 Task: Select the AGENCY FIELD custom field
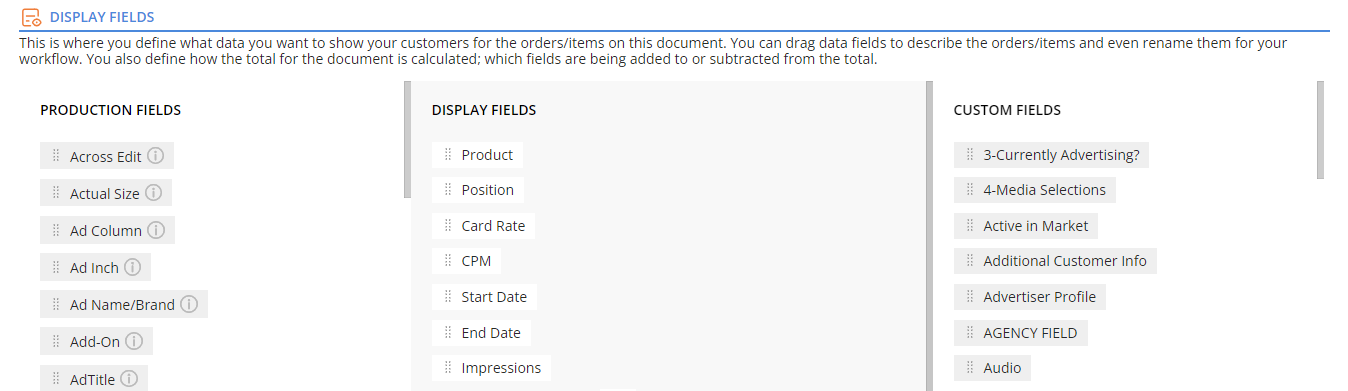[1021, 333]
